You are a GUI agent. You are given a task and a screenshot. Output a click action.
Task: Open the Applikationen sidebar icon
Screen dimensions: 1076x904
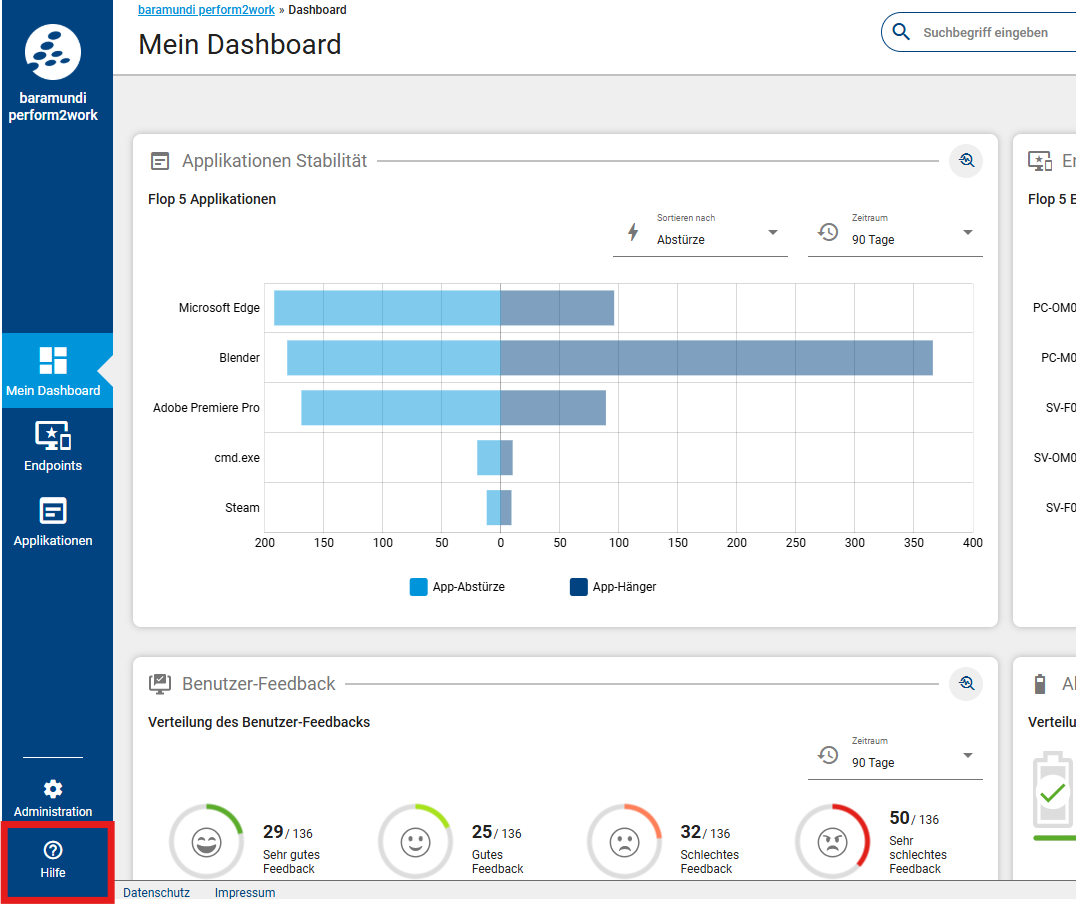click(53, 511)
